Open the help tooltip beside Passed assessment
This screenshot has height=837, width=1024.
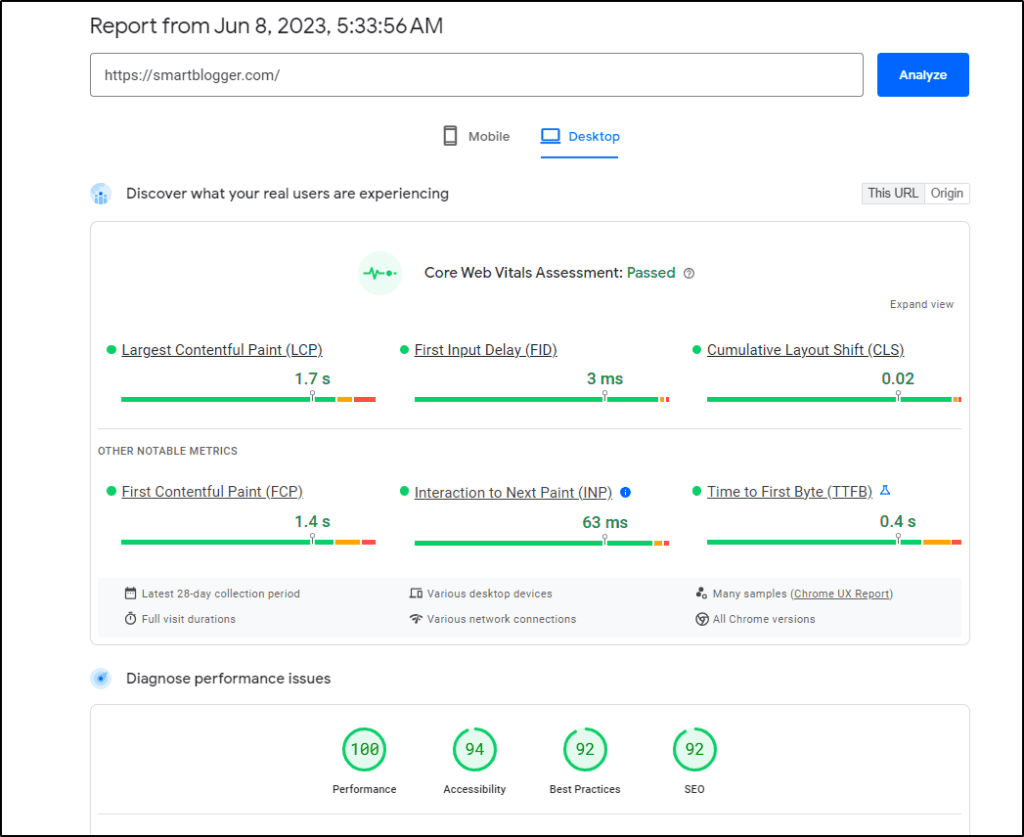[x=687, y=272]
